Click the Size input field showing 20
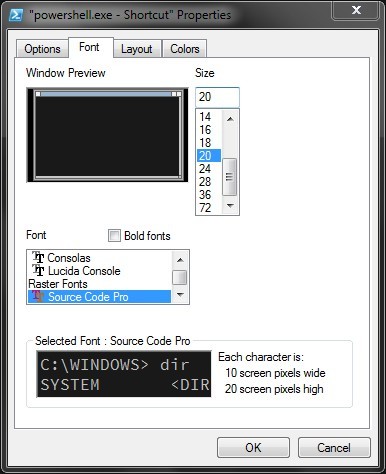 [x=217, y=97]
